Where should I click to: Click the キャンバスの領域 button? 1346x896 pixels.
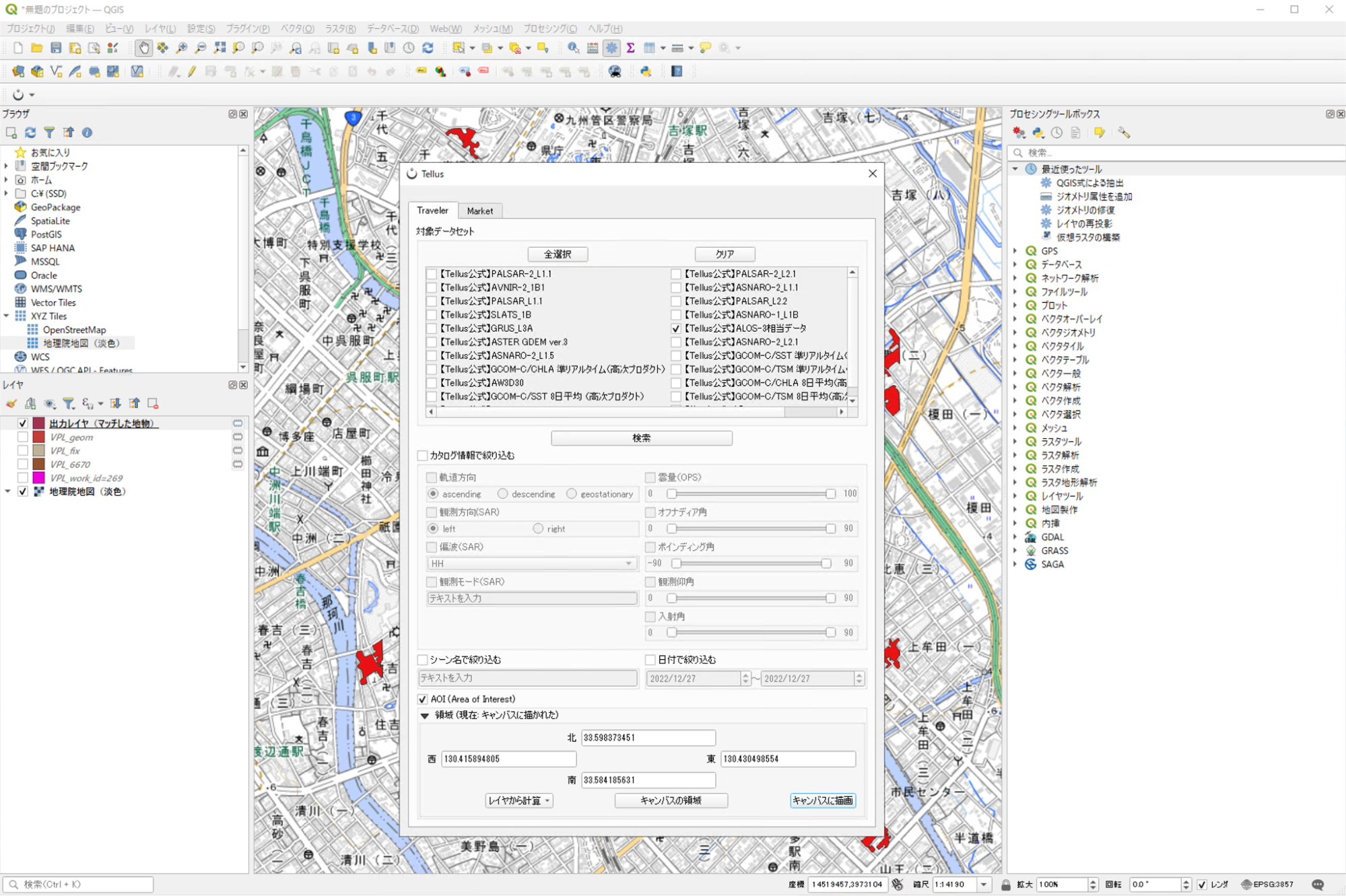click(671, 801)
